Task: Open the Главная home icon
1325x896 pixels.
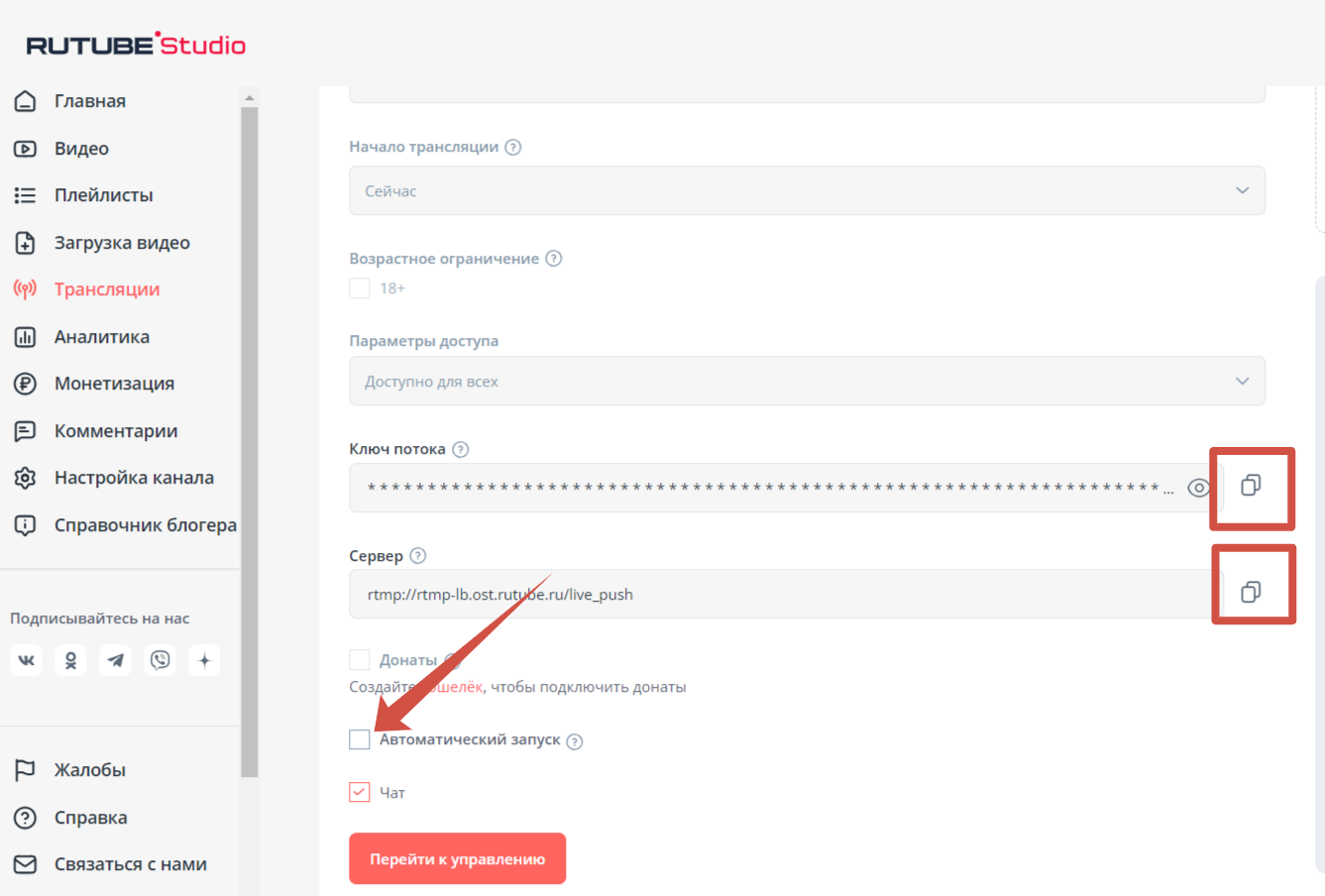Action: (26, 101)
